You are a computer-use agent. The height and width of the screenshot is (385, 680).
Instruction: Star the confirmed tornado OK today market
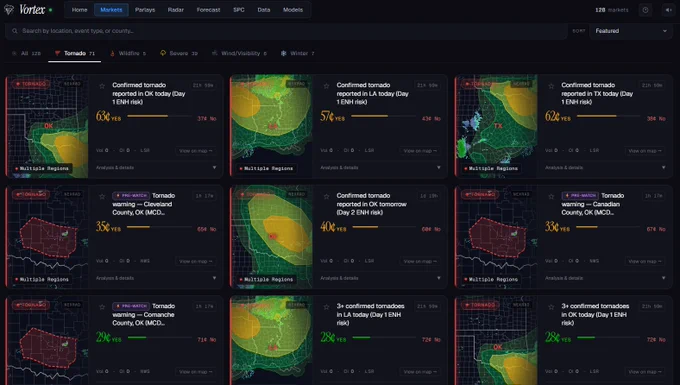click(102, 86)
